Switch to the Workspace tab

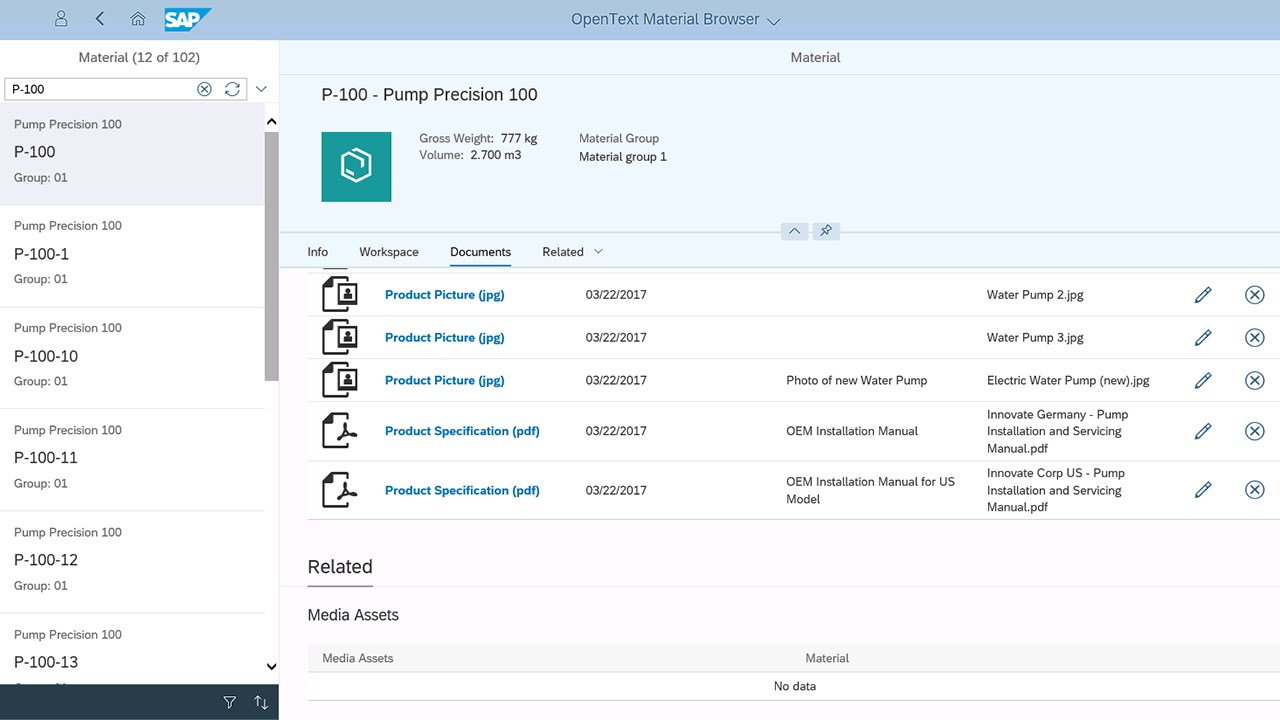(389, 252)
